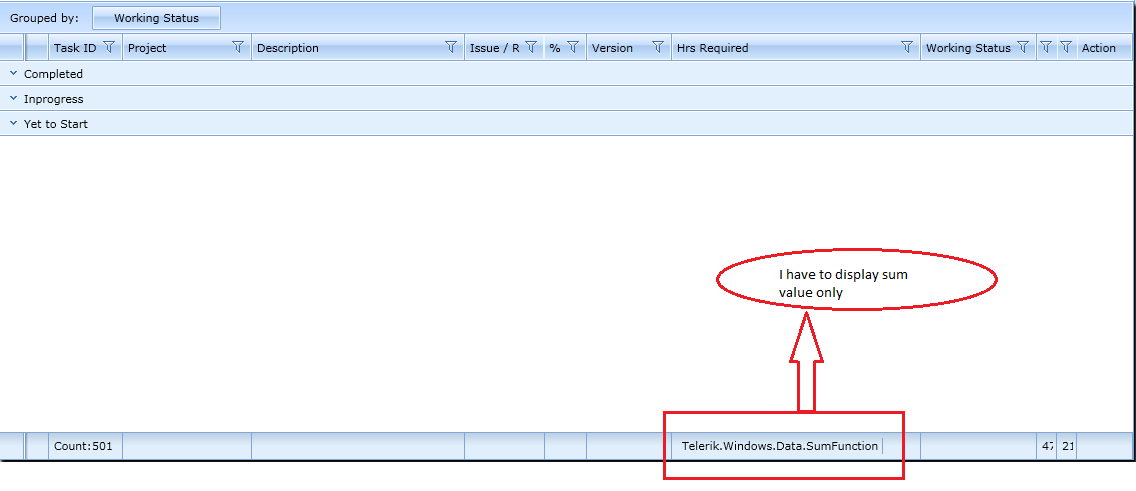Screen dimensions: 1136x491
Task: Open the Task ID column filter
Action: (x=109, y=47)
